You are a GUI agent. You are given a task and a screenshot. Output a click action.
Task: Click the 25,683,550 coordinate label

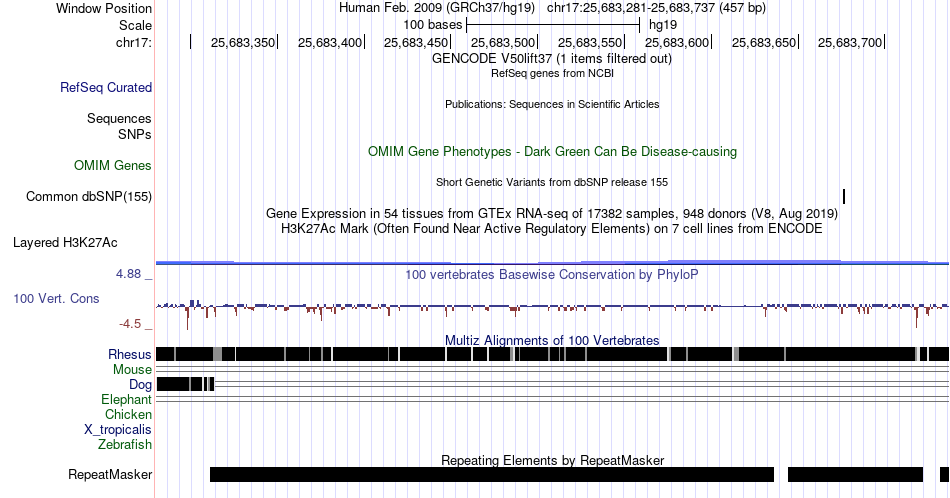pyautogui.click(x=590, y=42)
